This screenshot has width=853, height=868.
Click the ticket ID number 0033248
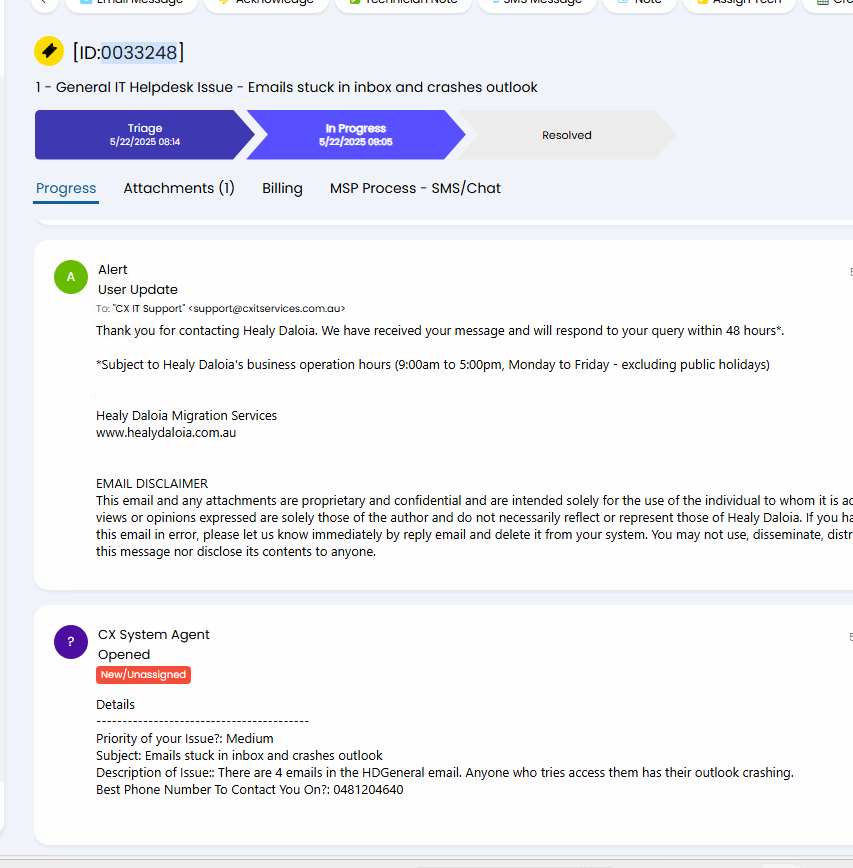138,53
